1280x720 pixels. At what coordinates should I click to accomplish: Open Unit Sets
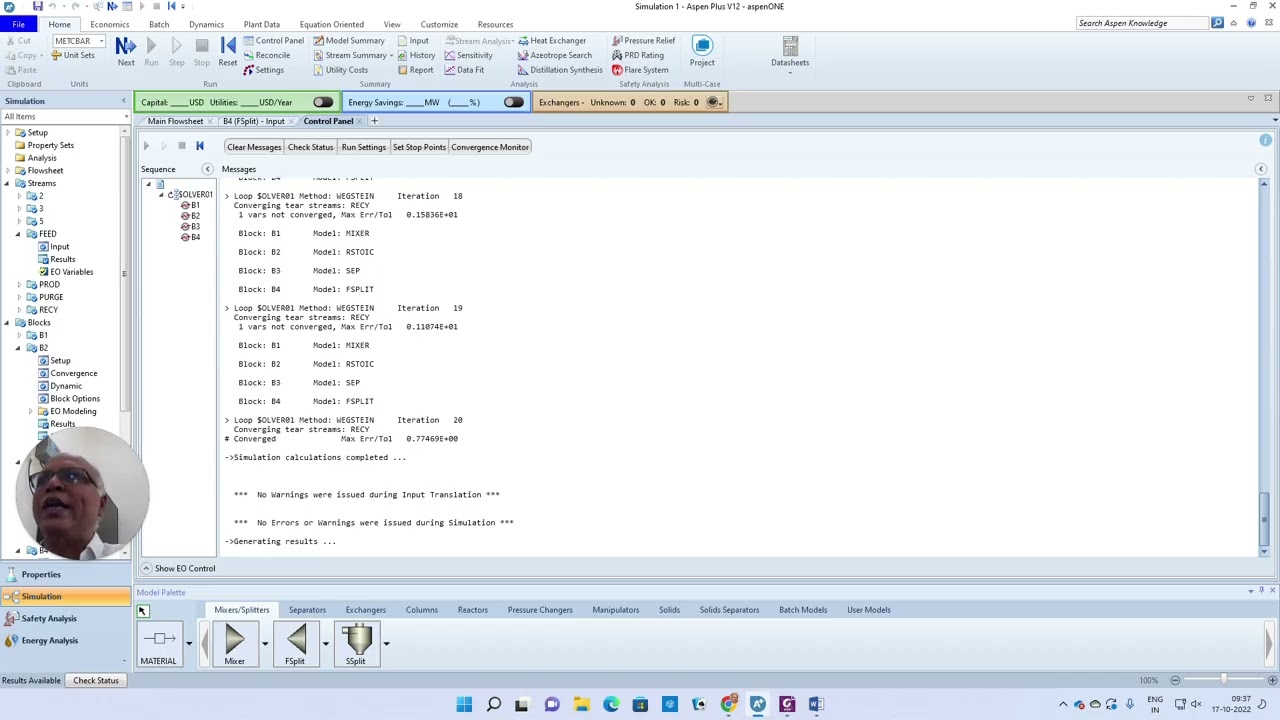point(73,55)
